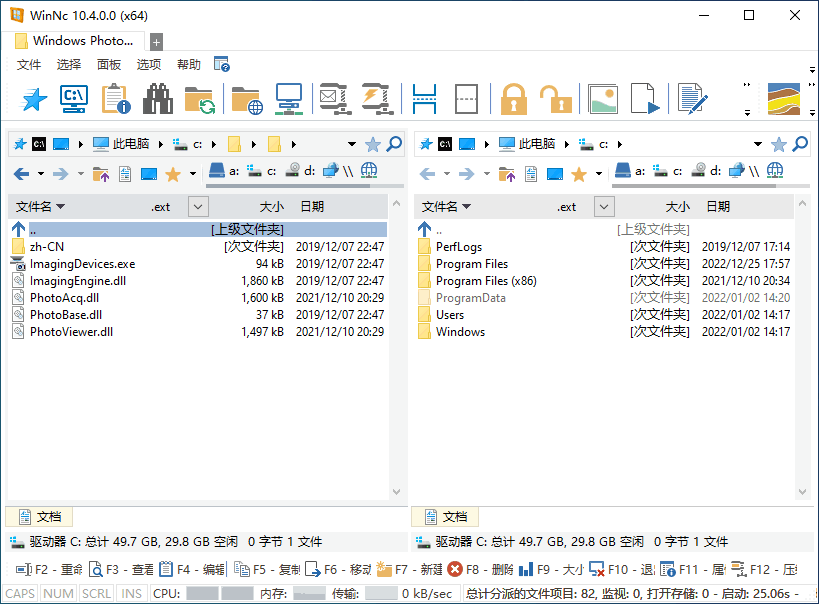
Task: Click the left panel 文档 tab button
Action: click(x=39, y=517)
